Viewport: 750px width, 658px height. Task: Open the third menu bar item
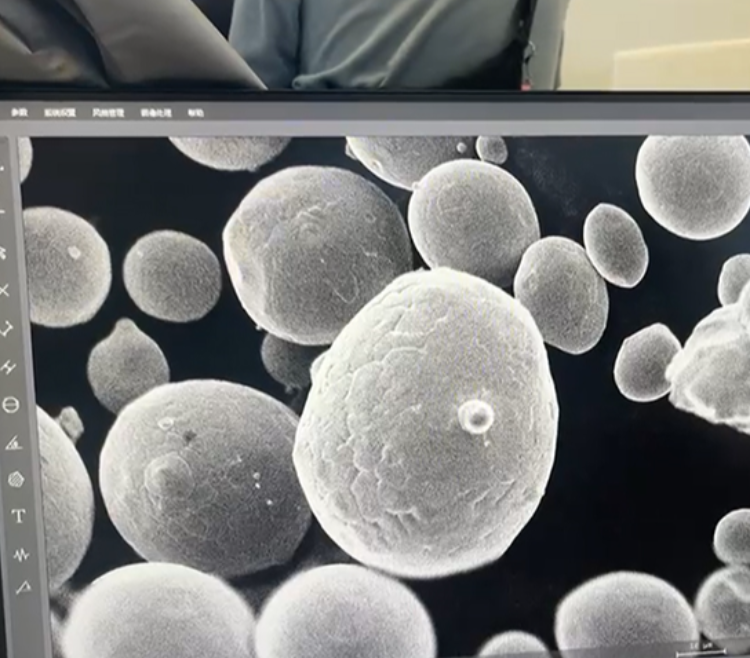pyautogui.click(x=108, y=112)
